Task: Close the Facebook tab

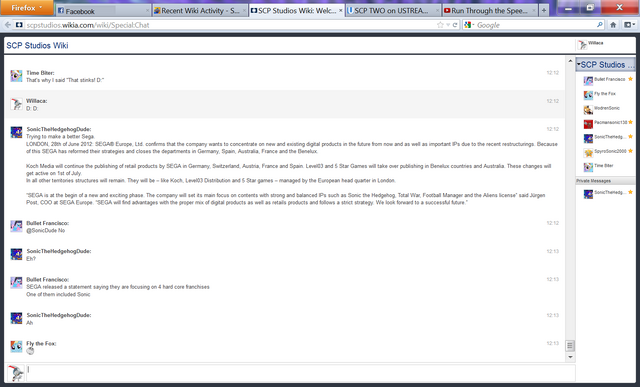Action: coord(147,11)
